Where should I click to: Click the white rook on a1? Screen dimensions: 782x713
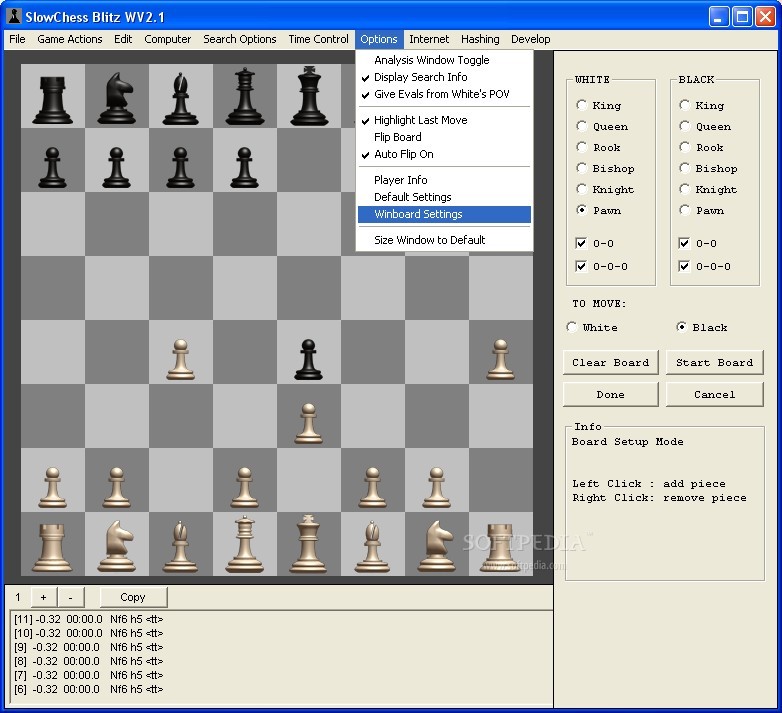pos(52,547)
